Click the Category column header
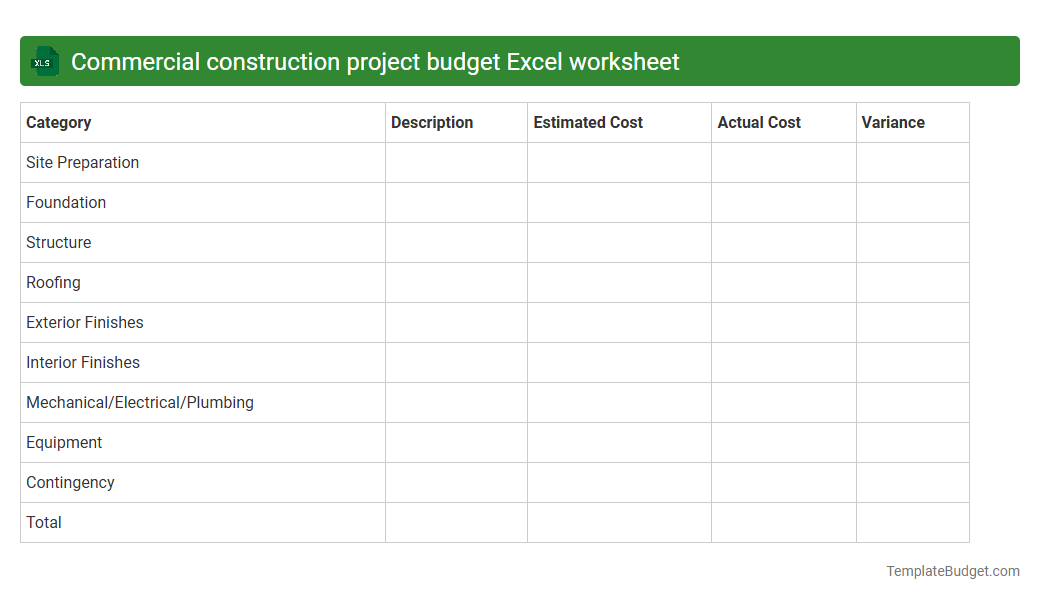1040x600 pixels. (x=58, y=122)
